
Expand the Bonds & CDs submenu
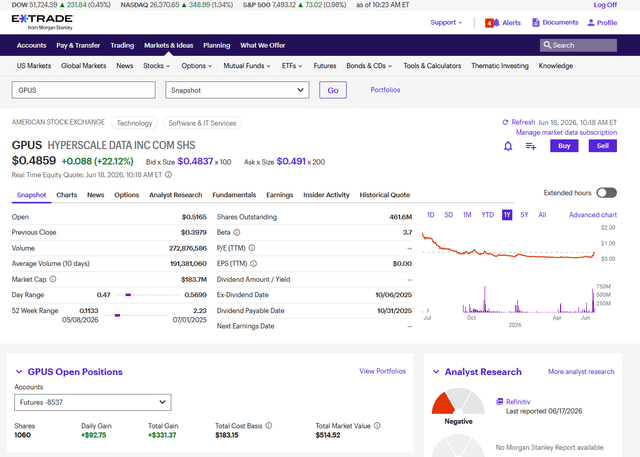click(x=369, y=66)
